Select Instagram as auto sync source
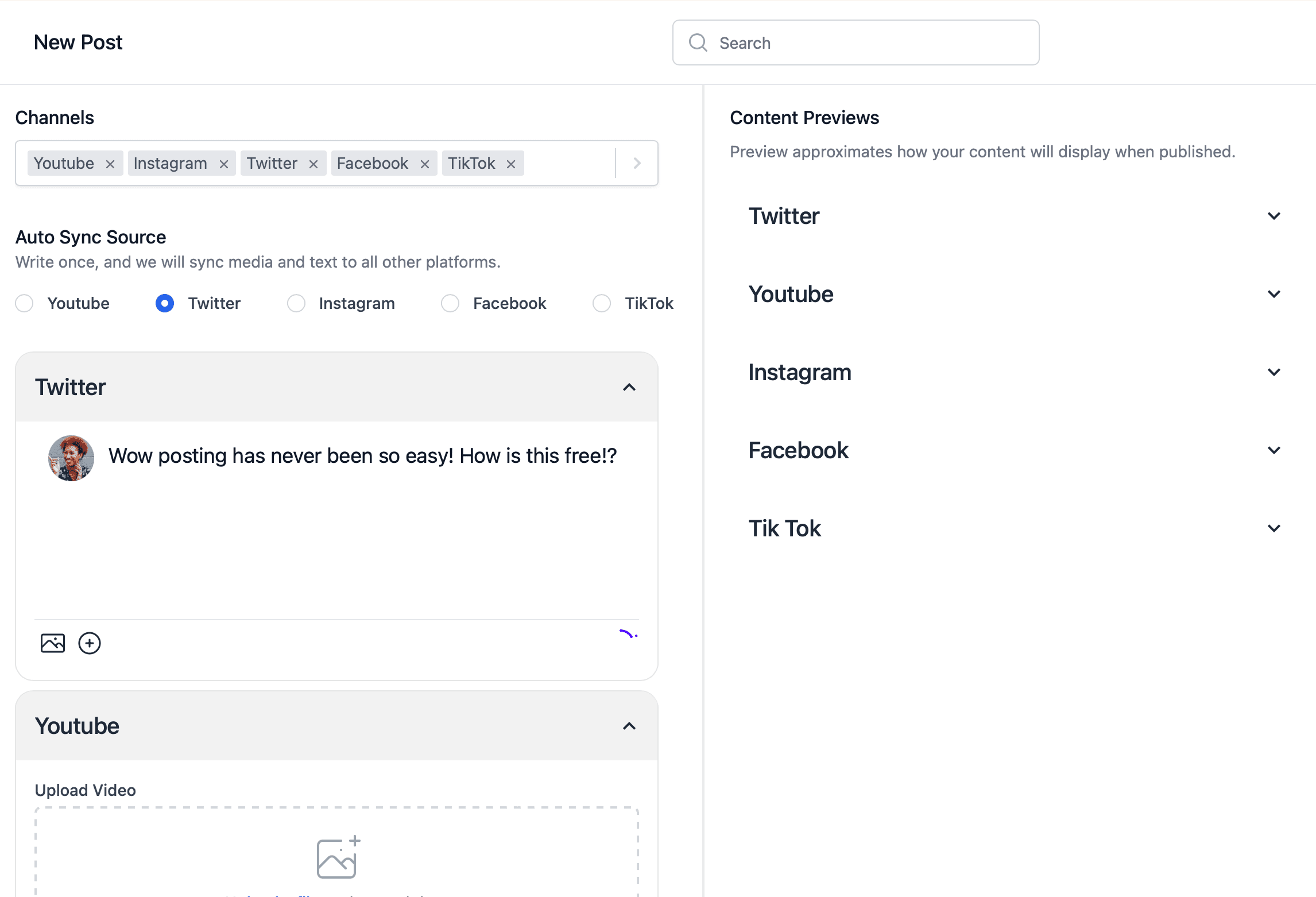Image resolution: width=1316 pixels, height=897 pixels. 296,303
